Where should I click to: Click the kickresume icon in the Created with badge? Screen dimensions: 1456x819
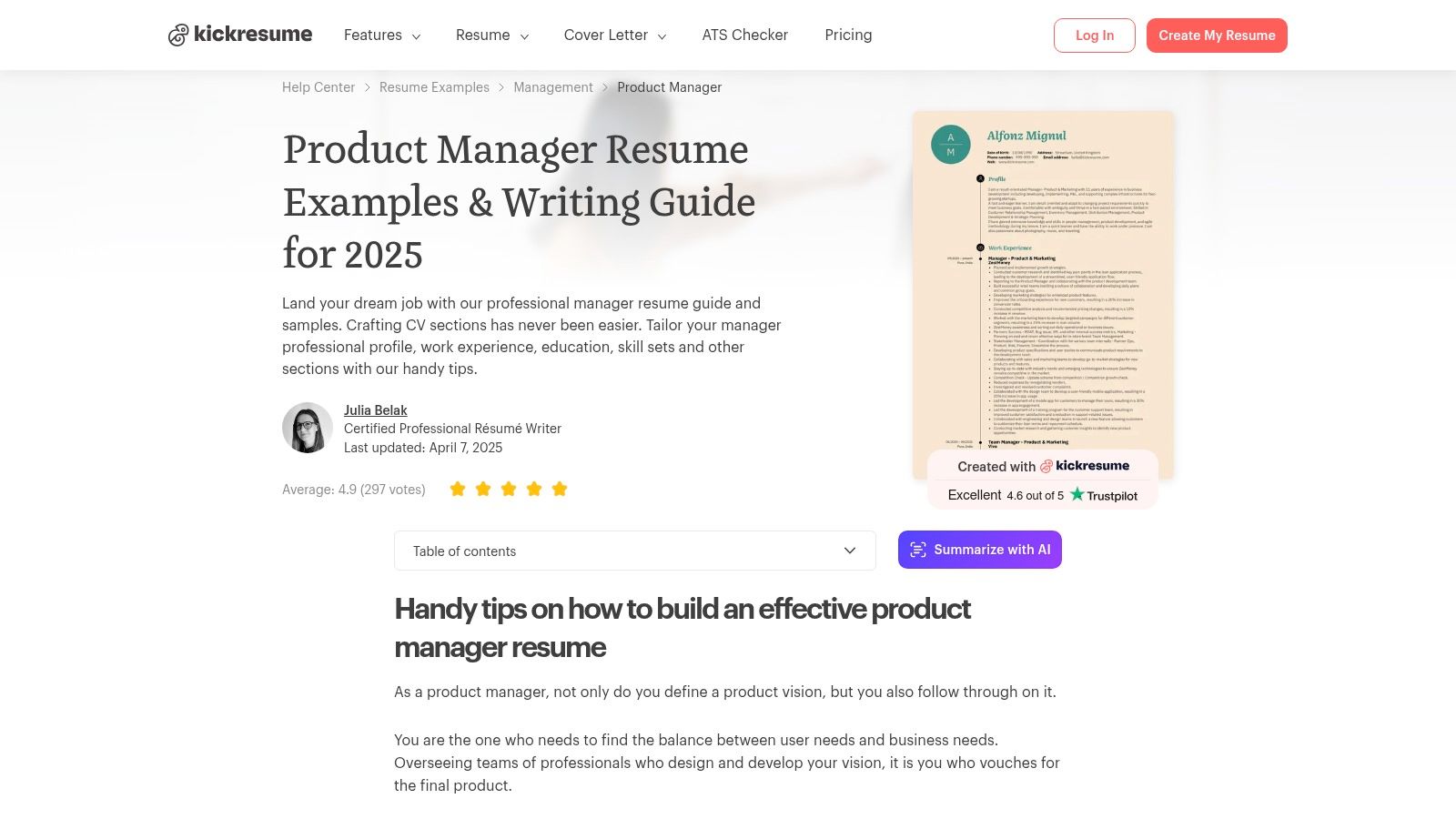click(1047, 466)
